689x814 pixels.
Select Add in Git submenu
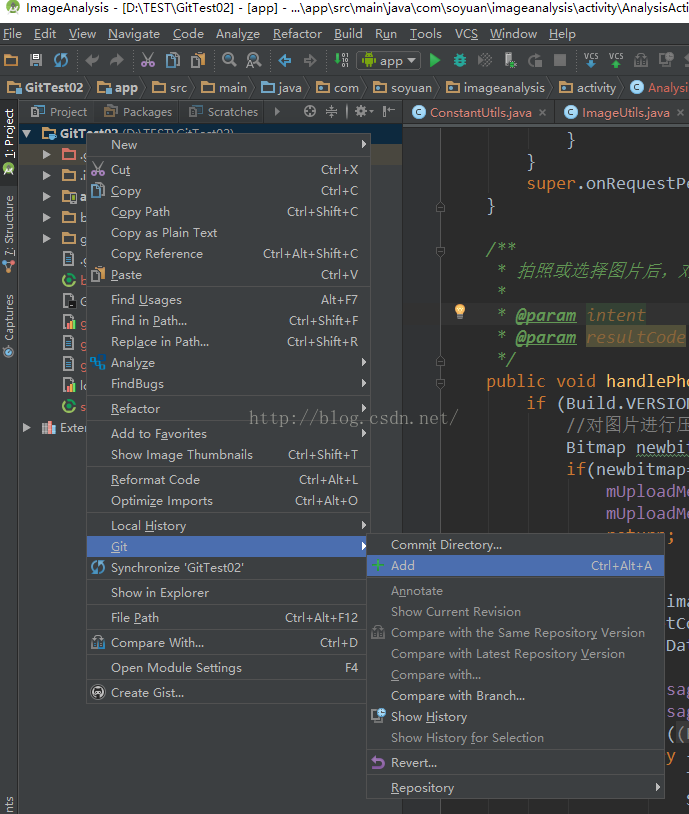tap(516, 565)
